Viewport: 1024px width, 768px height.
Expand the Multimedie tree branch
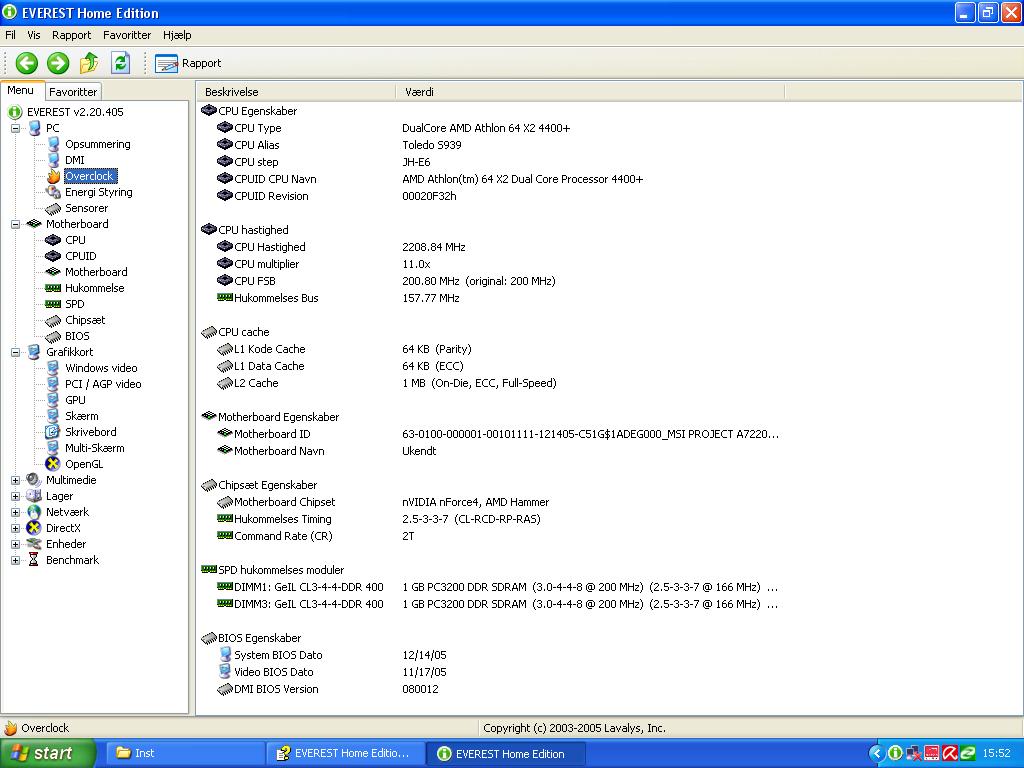tap(15, 480)
